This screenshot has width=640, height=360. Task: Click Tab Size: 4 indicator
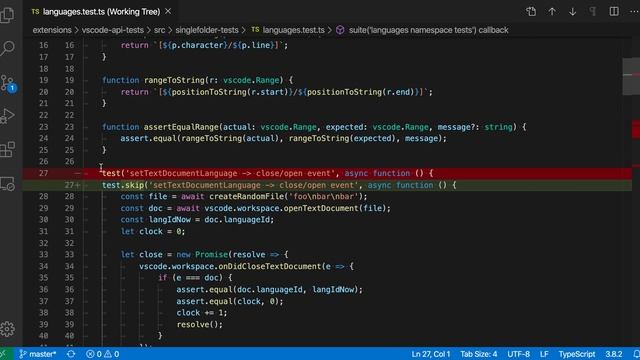(479, 354)
